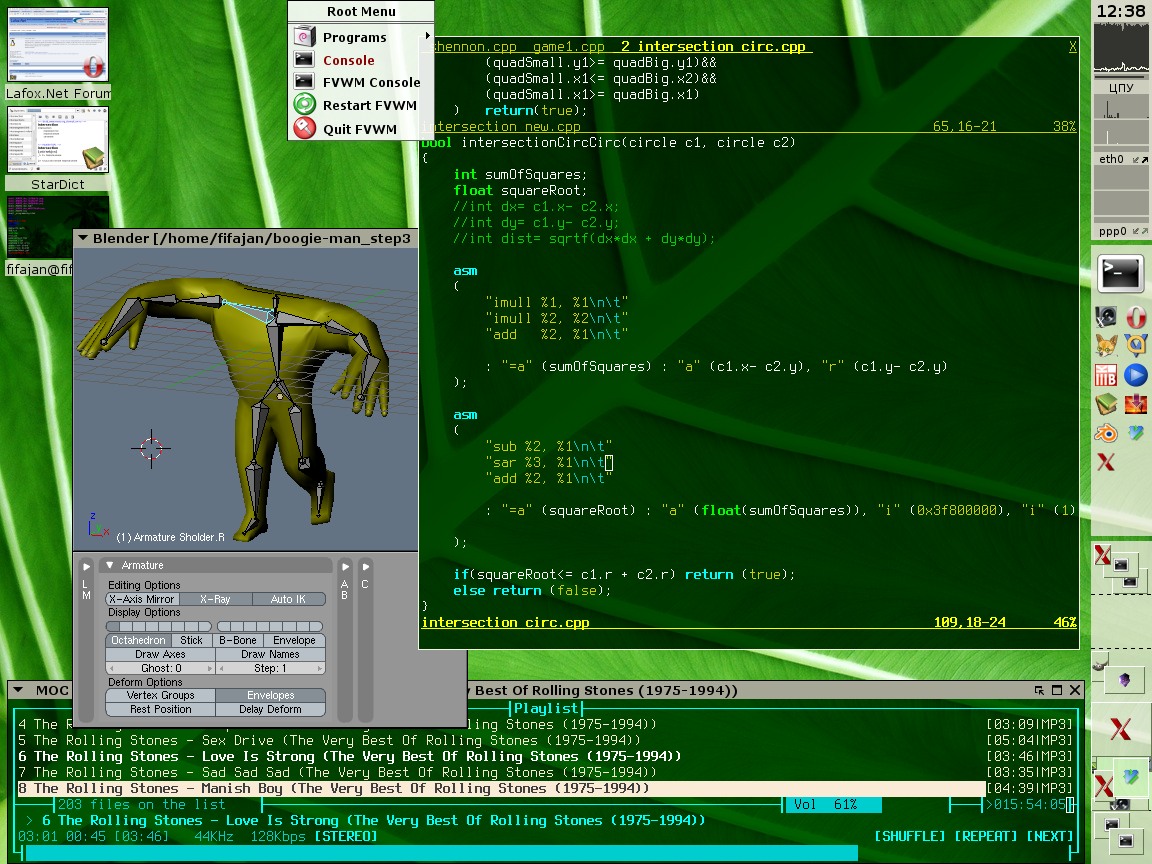Click the 12:38 clock
The image size is (1152, 864).
click(1121, 11)
